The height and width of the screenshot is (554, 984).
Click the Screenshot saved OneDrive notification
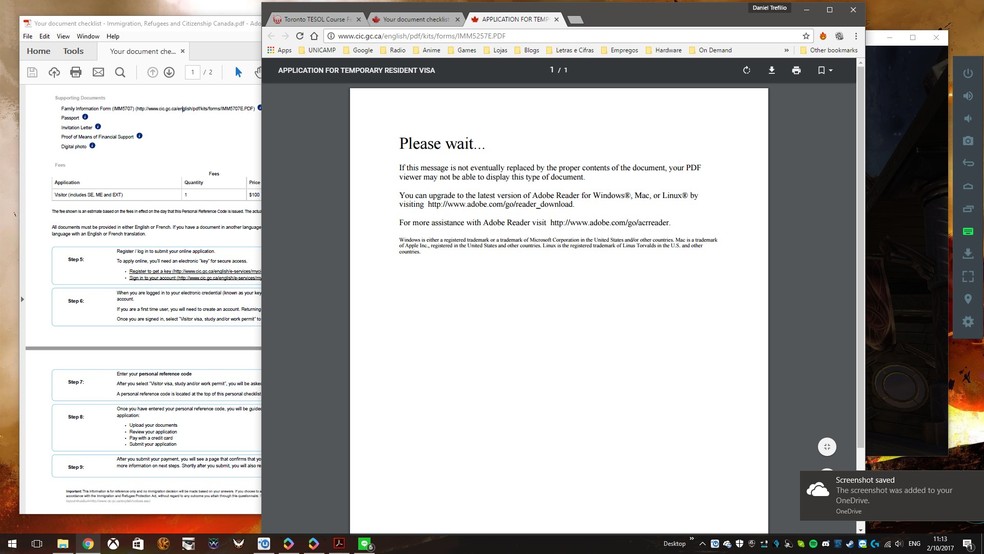[x=892, y=496]
